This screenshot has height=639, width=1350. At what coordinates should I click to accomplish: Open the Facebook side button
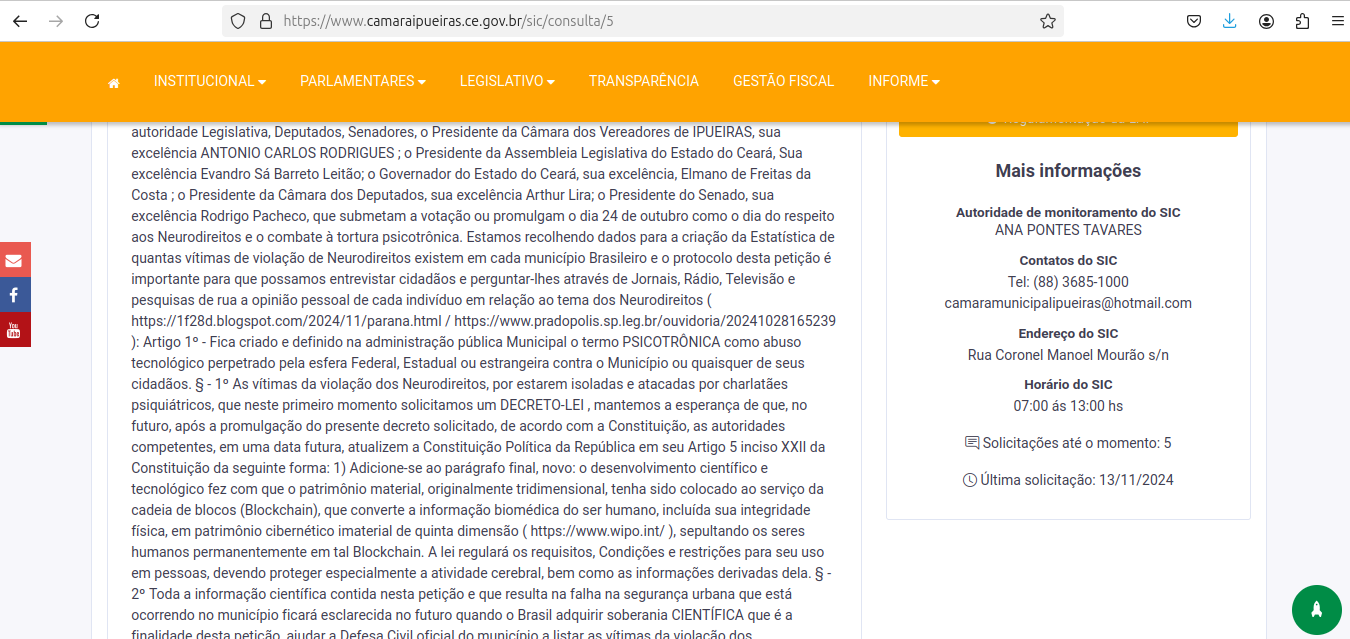[x=14, y=295]
